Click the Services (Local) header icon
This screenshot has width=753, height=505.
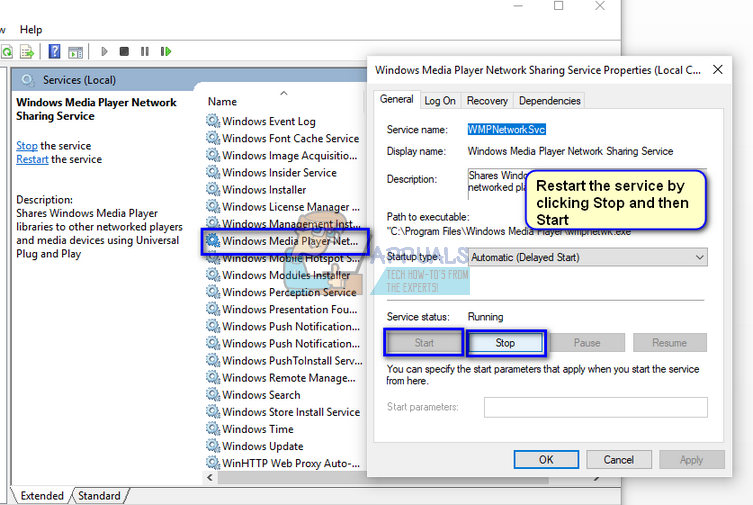coord(28,80)
